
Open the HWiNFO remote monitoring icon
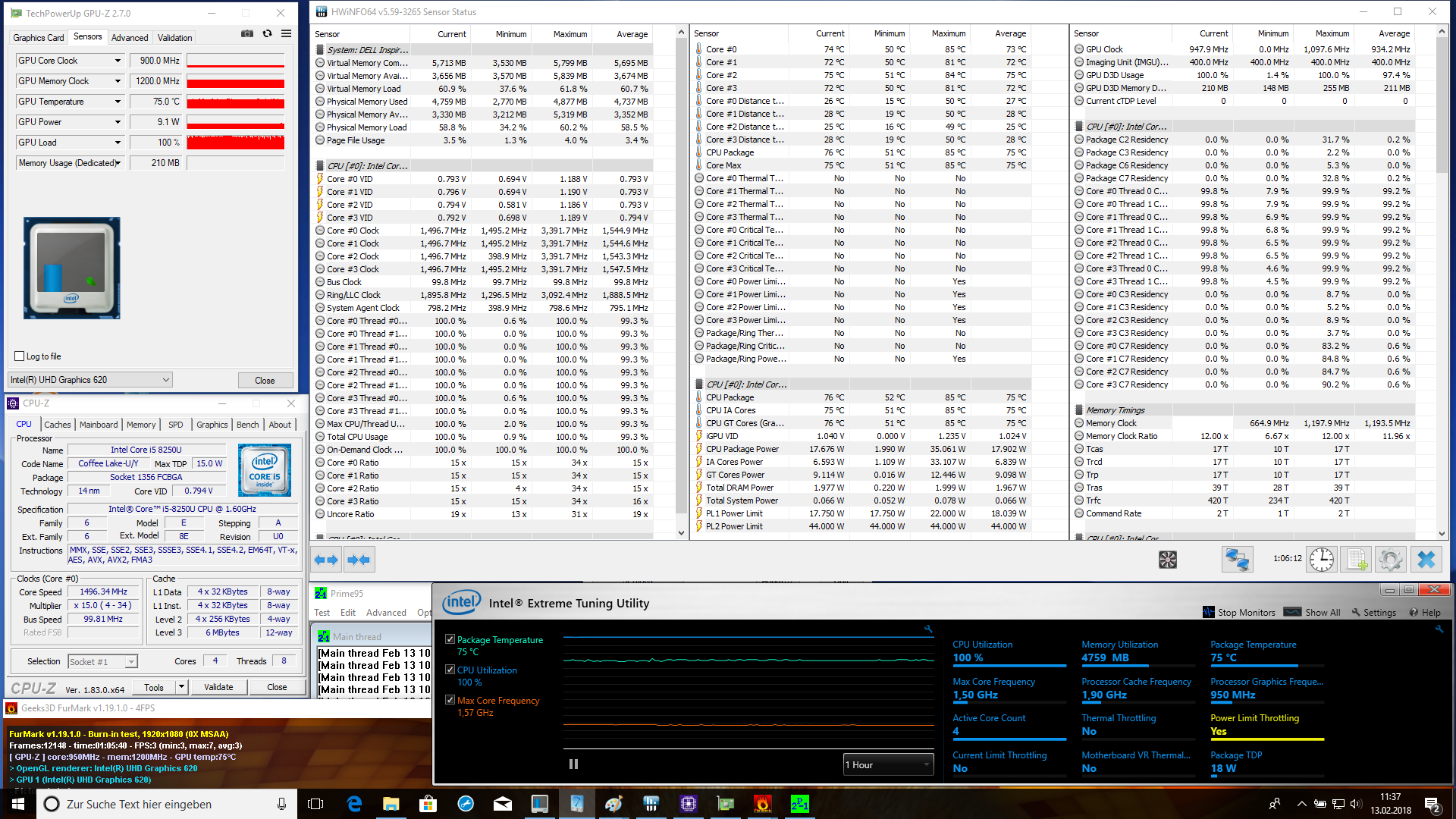pyautogui.click(x=1237, y=560)
